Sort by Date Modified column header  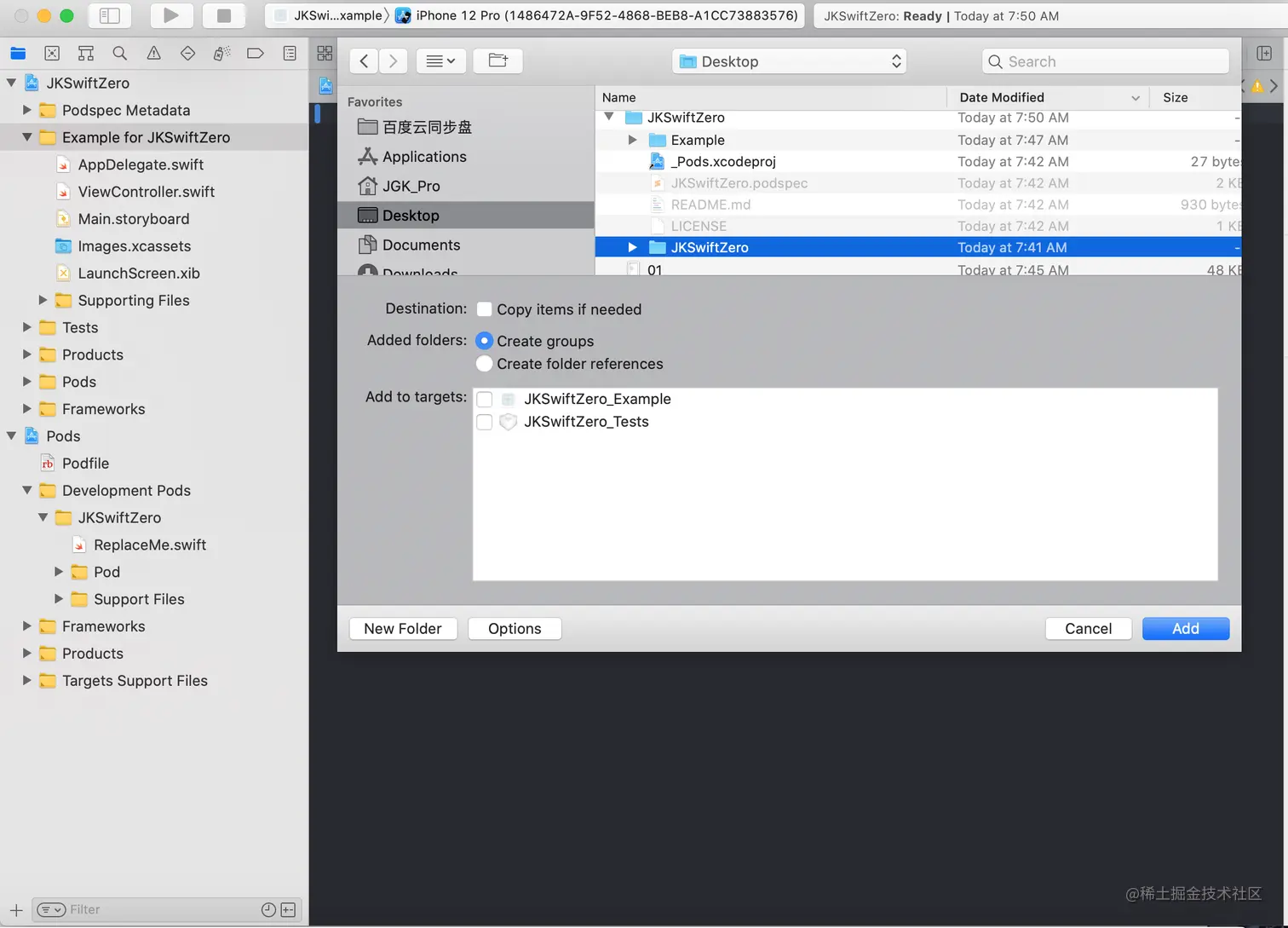[1048, 97]
